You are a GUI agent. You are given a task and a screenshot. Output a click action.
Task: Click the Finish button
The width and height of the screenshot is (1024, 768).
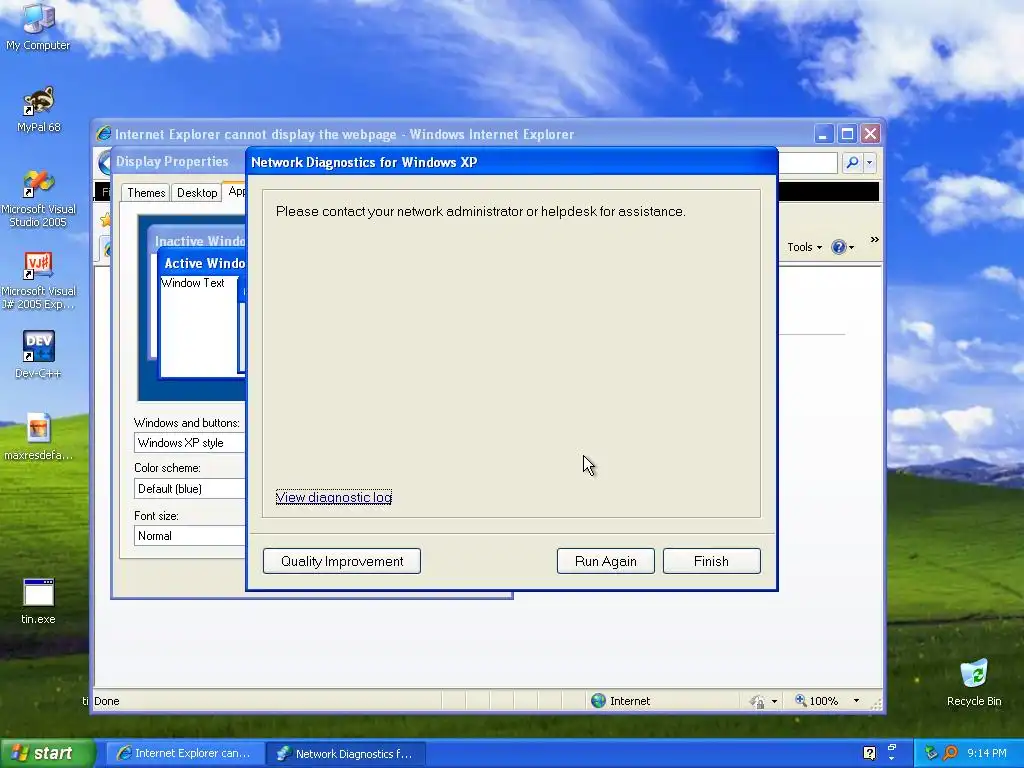click(x=711, y=561)
